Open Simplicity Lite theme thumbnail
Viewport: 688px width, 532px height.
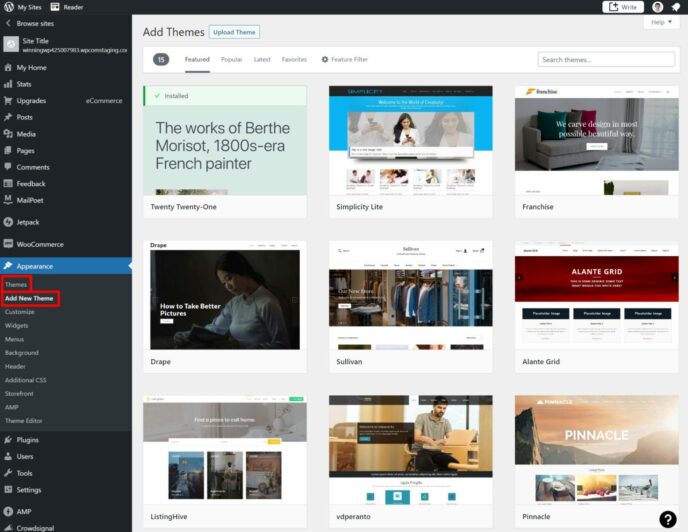(411, 140)
